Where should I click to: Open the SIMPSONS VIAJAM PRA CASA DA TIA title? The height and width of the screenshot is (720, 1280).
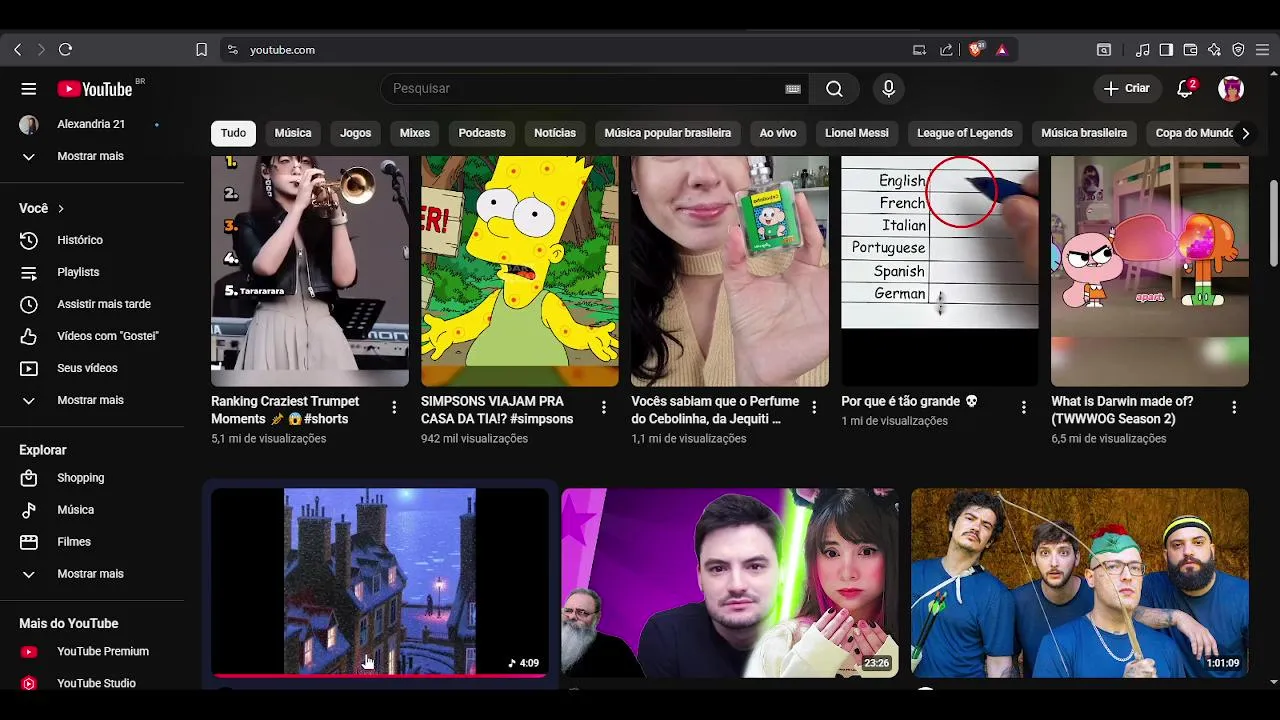[497, 410]
